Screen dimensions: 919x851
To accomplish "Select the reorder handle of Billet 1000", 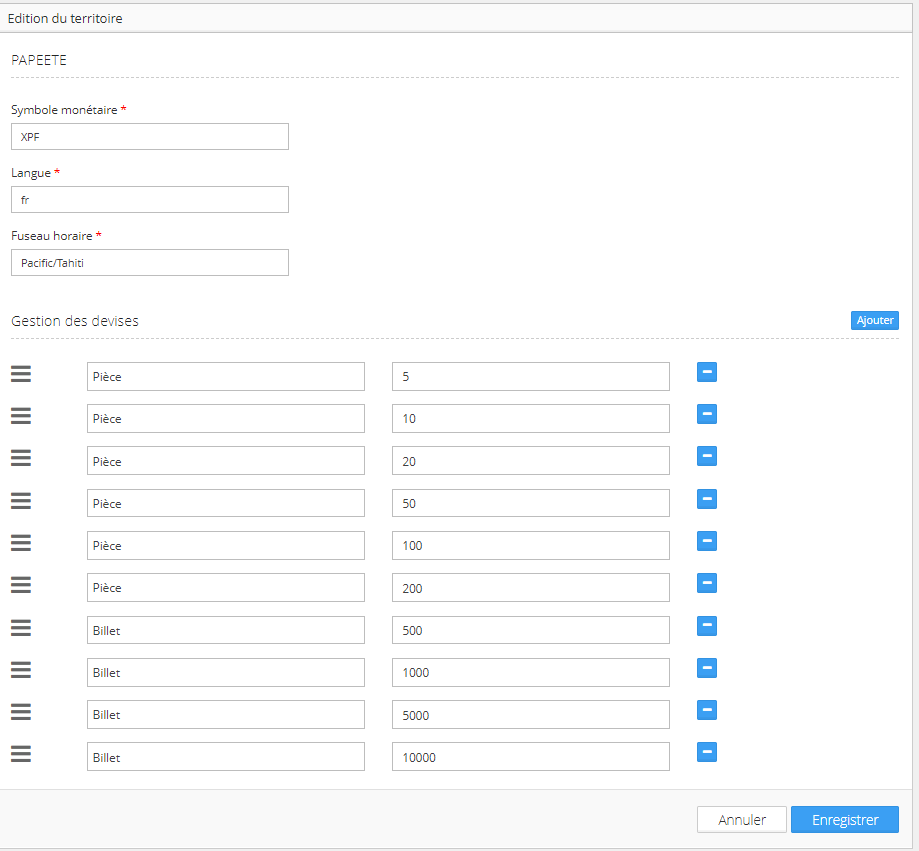I will 21,669.
